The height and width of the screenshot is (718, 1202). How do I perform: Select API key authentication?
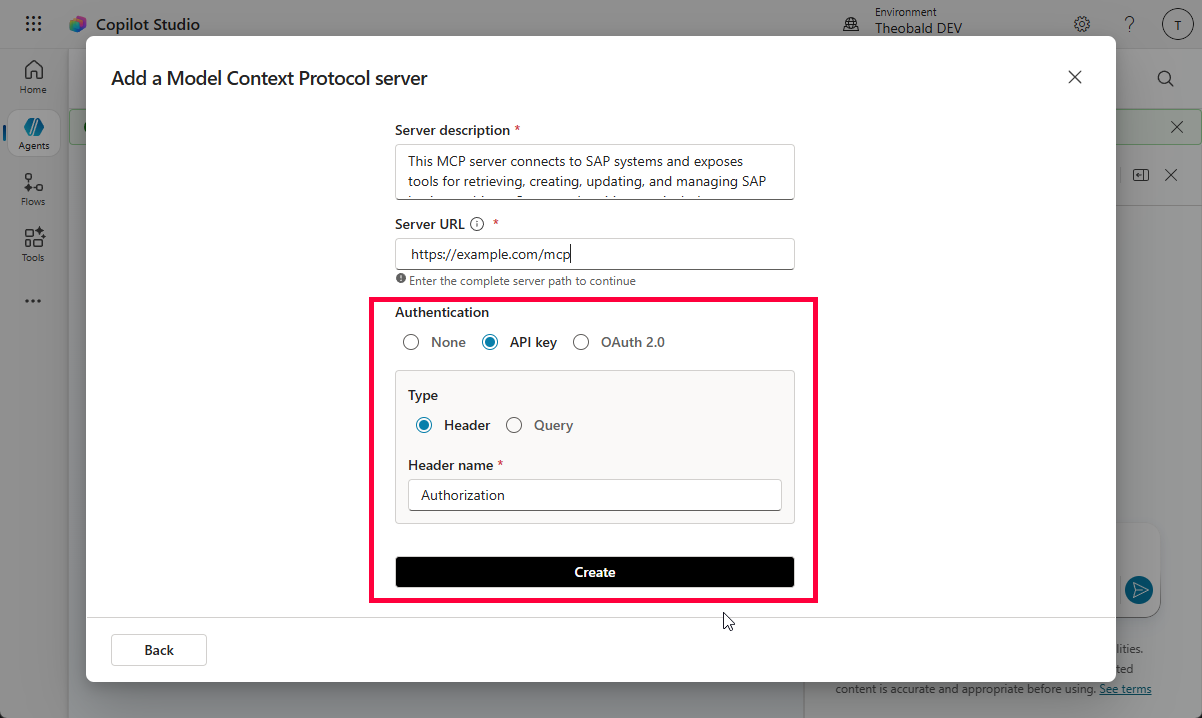[490, 342]
